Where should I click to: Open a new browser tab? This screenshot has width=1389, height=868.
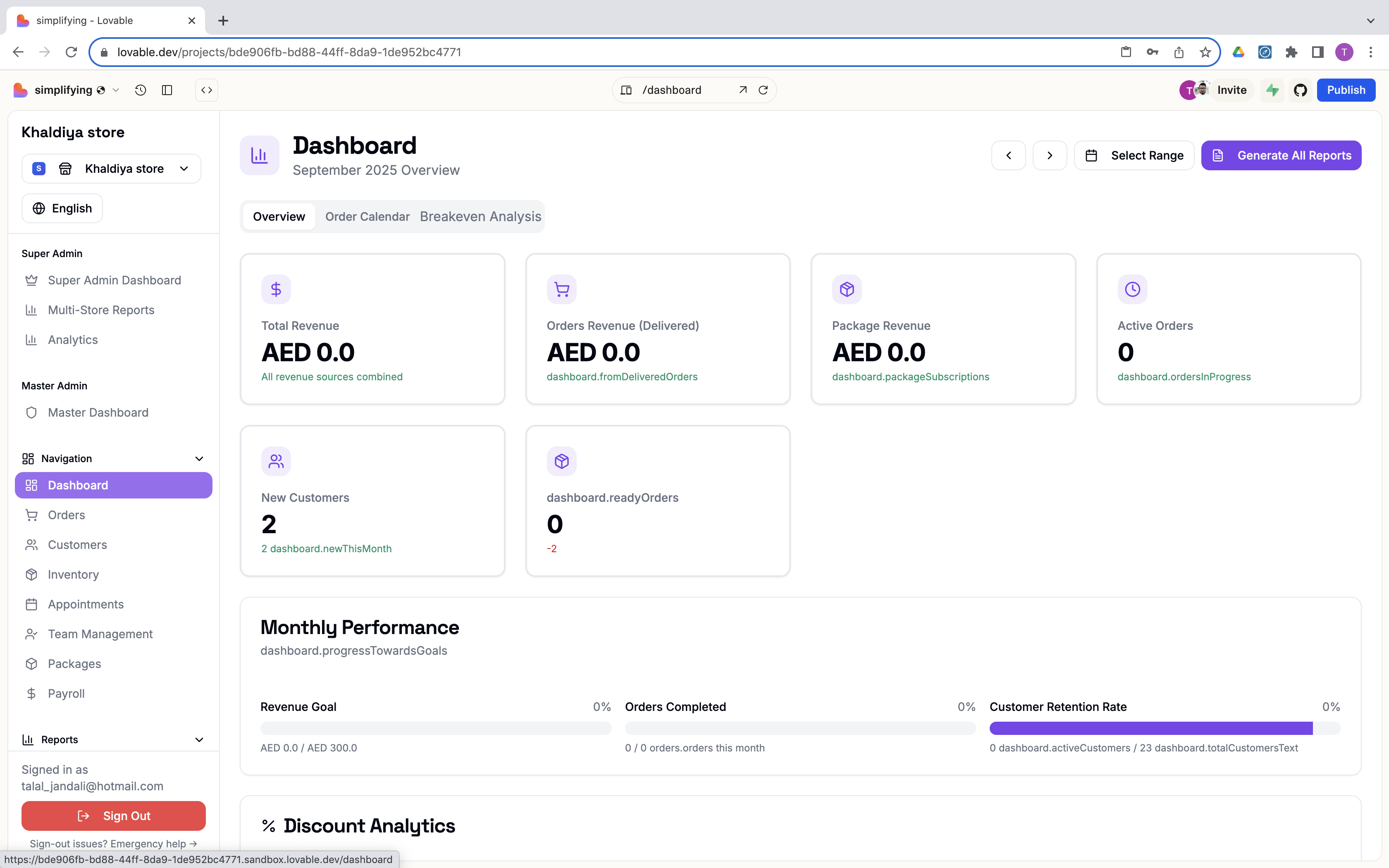click(x=223, y=21)
